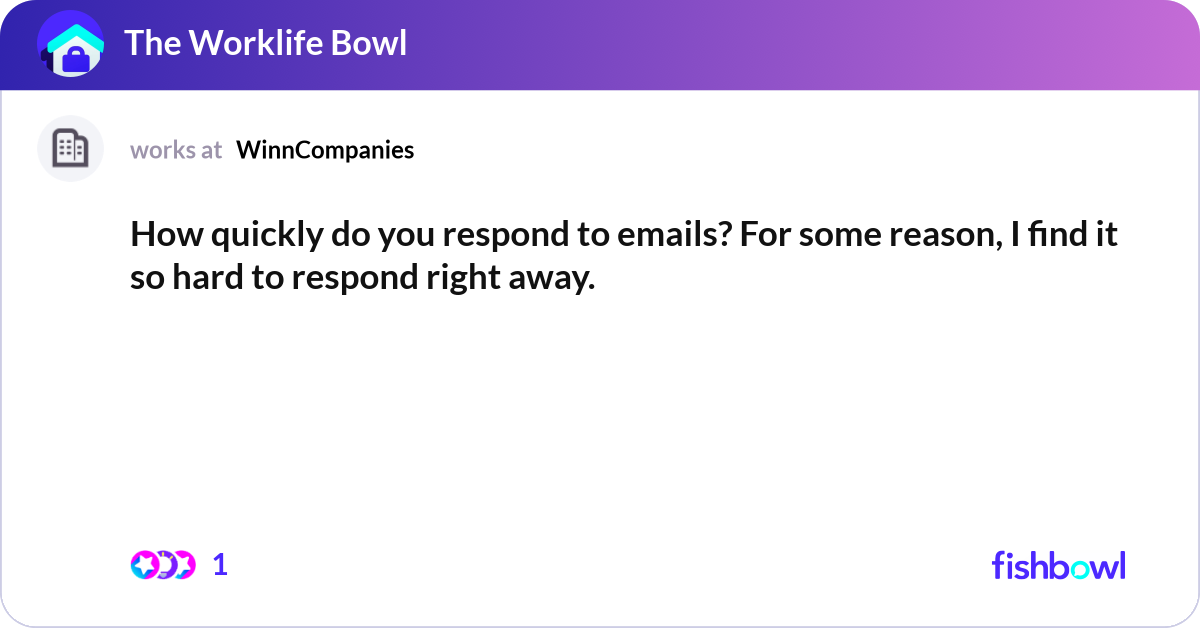Click the Worklife Bowl house icon
This screenshot has width=1200, height=628.
click(70, 42)
